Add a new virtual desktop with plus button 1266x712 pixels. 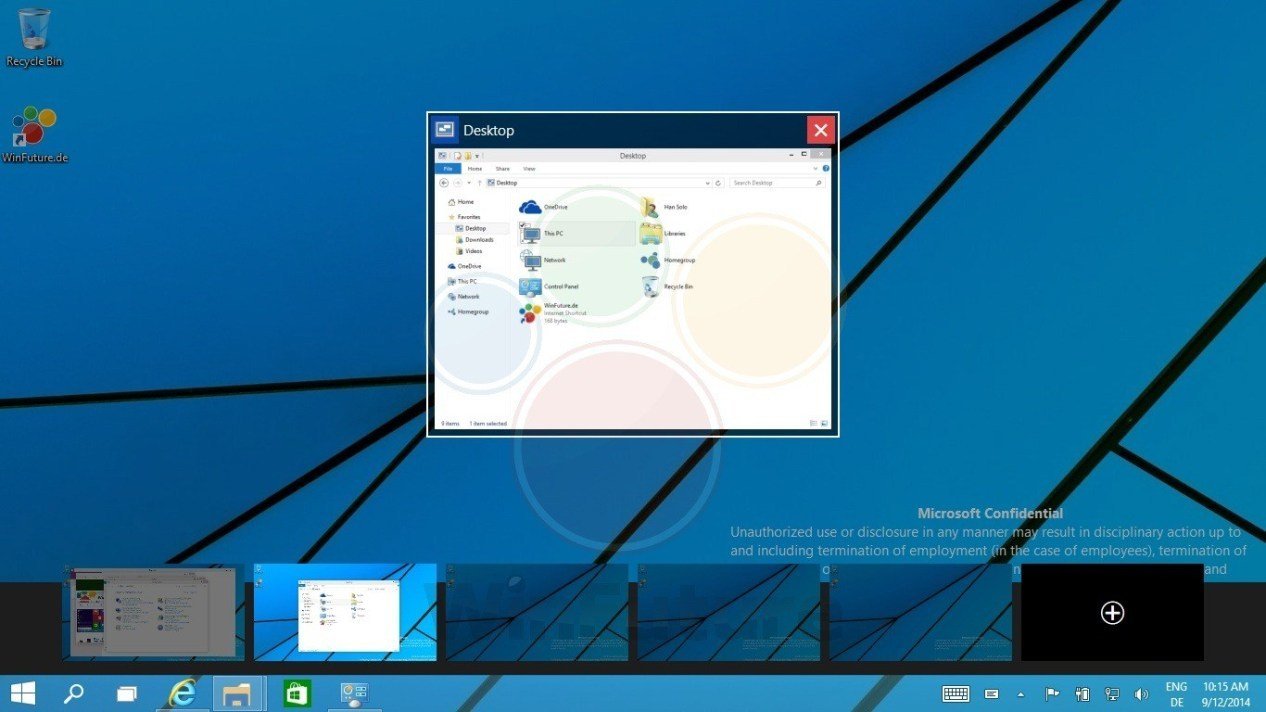click(x=1112, y=613)
